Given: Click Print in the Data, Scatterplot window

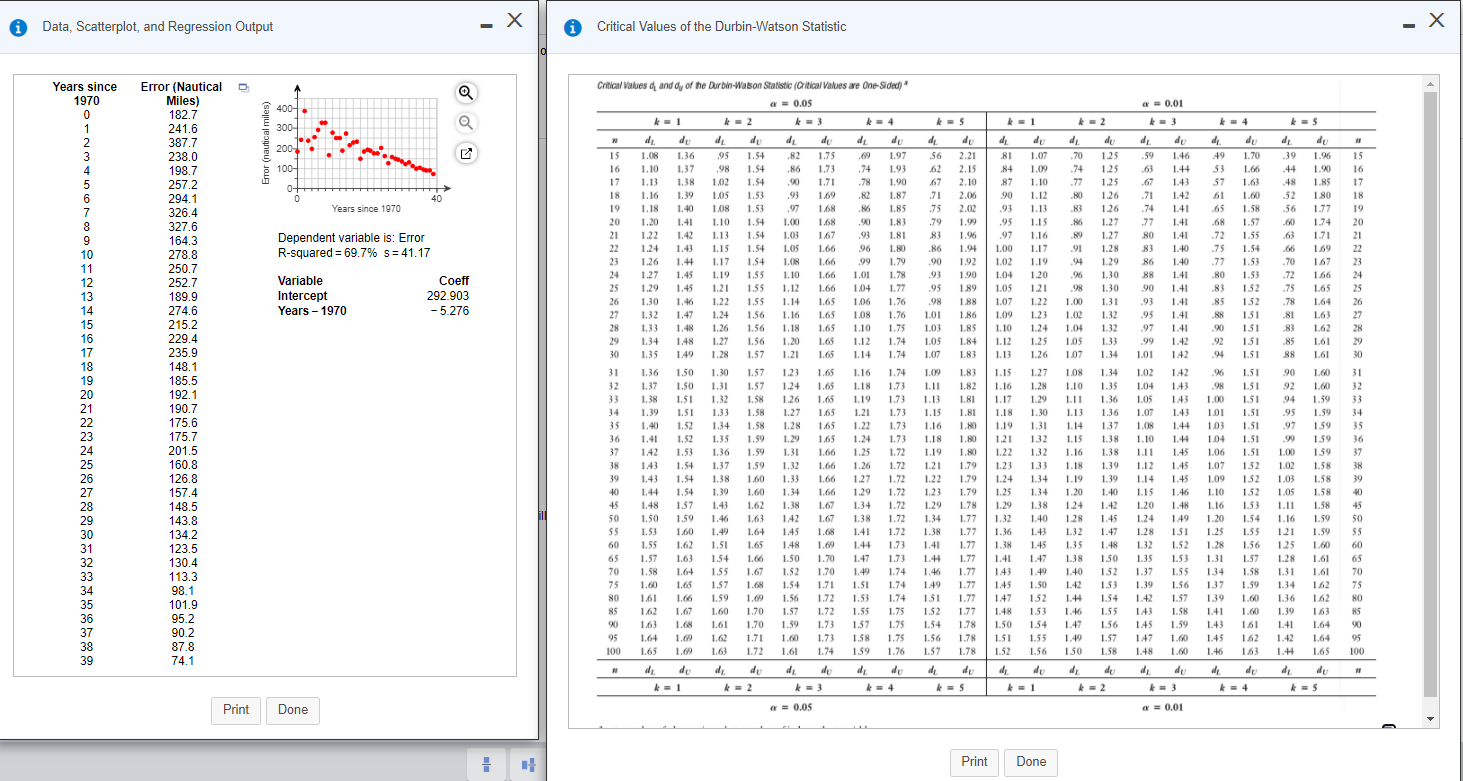Looking at the screenshot, I should [236, 709].
